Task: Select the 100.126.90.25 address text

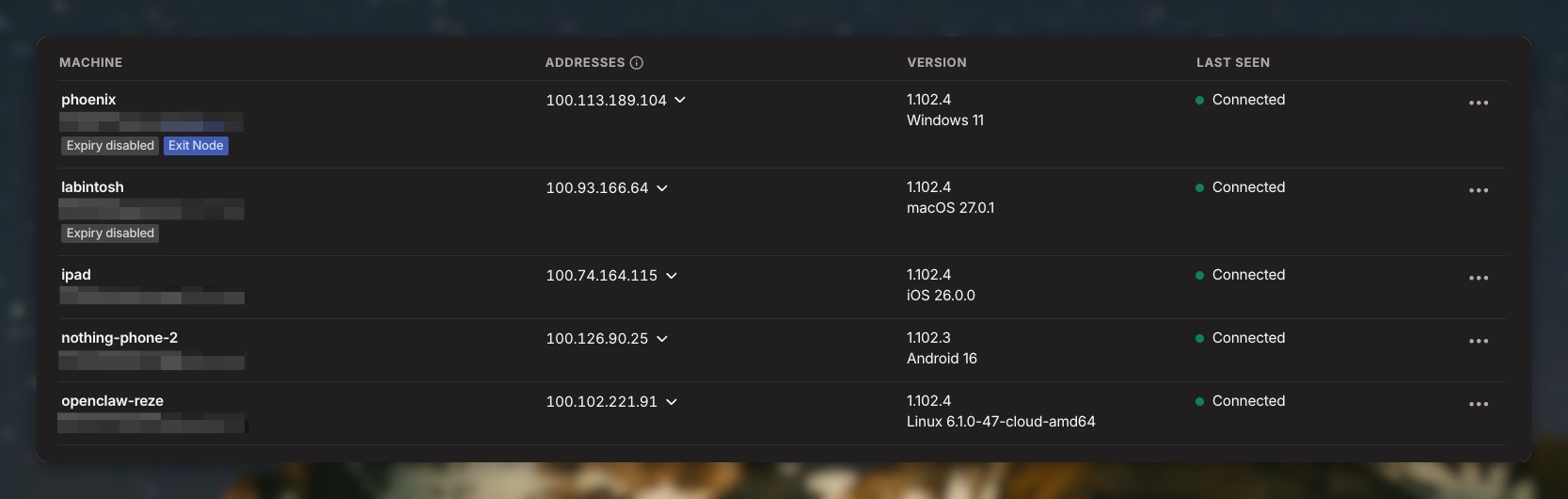Action: pos(597,339)
